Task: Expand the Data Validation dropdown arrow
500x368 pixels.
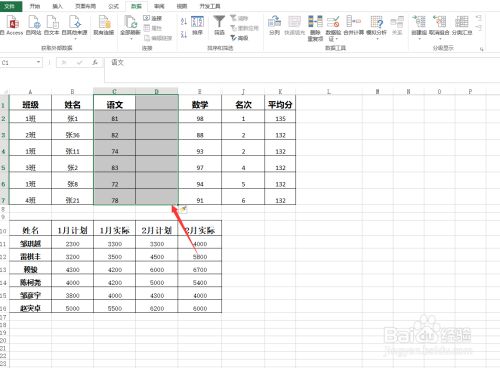Action: pyautogui.click(x=337, y=39)
